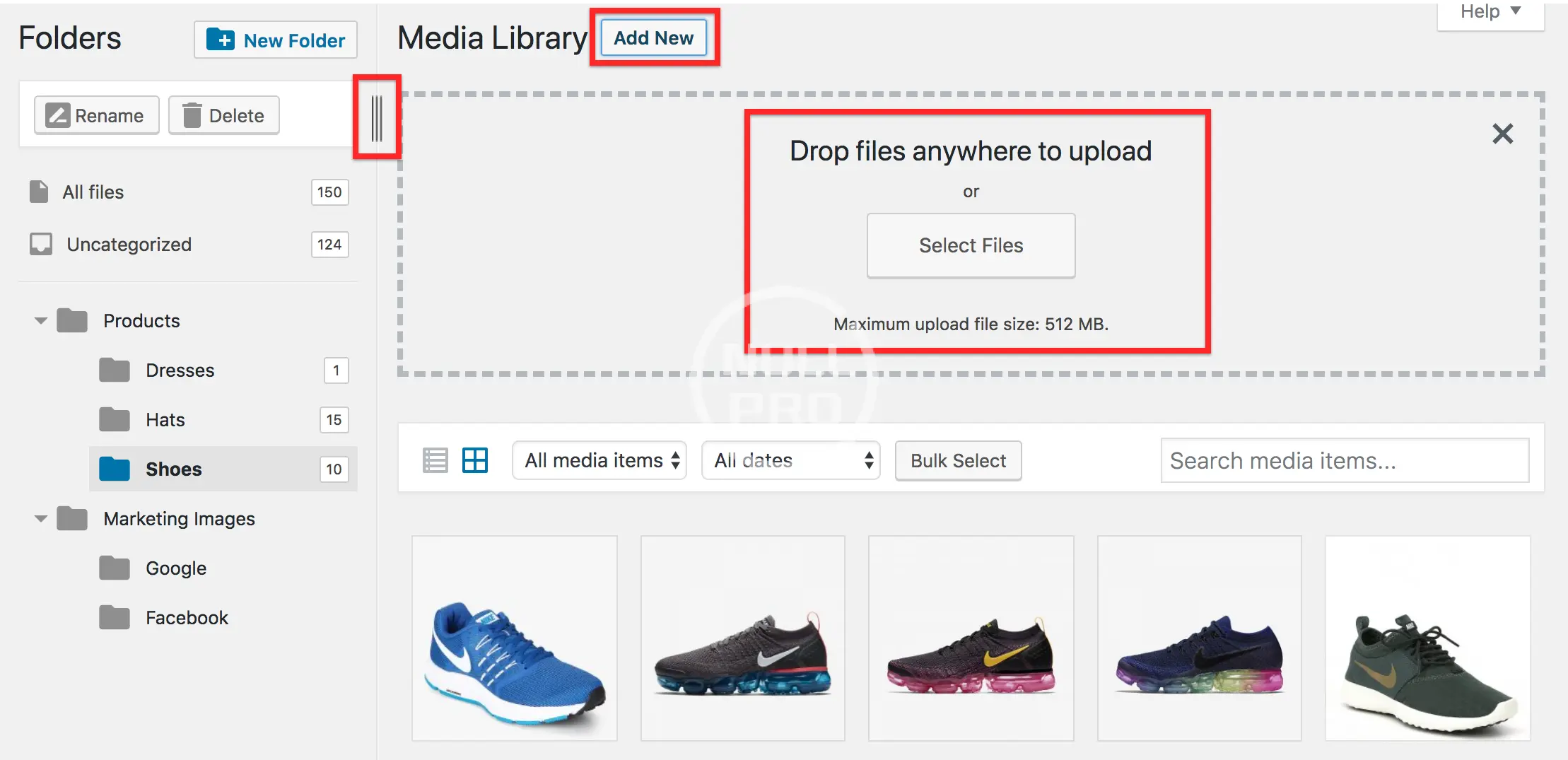Switch to list view icon
1568x760 pixels.
coord(435,461)
